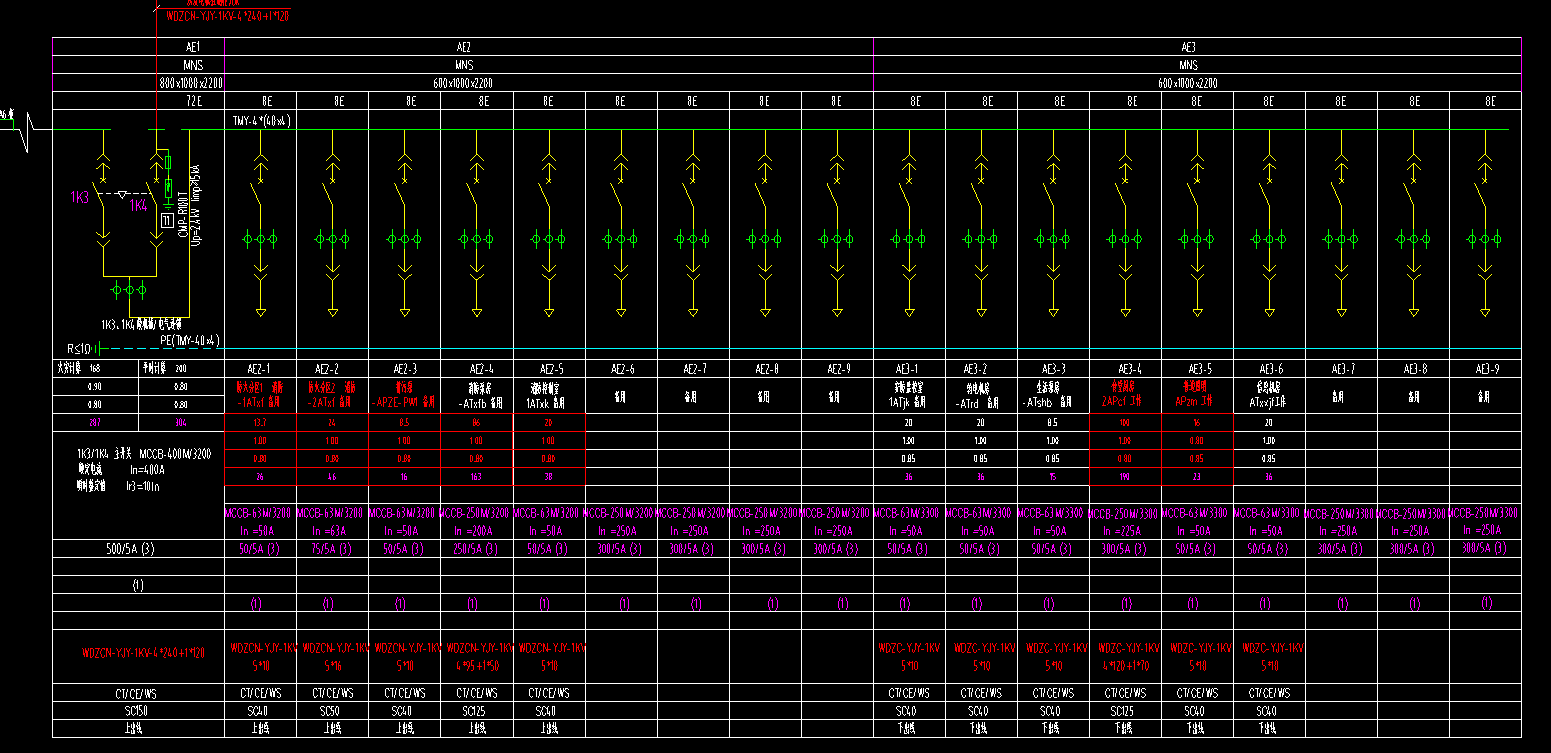Select the -ATshb load name text
1551x753 pixels.
(1039, 402)
